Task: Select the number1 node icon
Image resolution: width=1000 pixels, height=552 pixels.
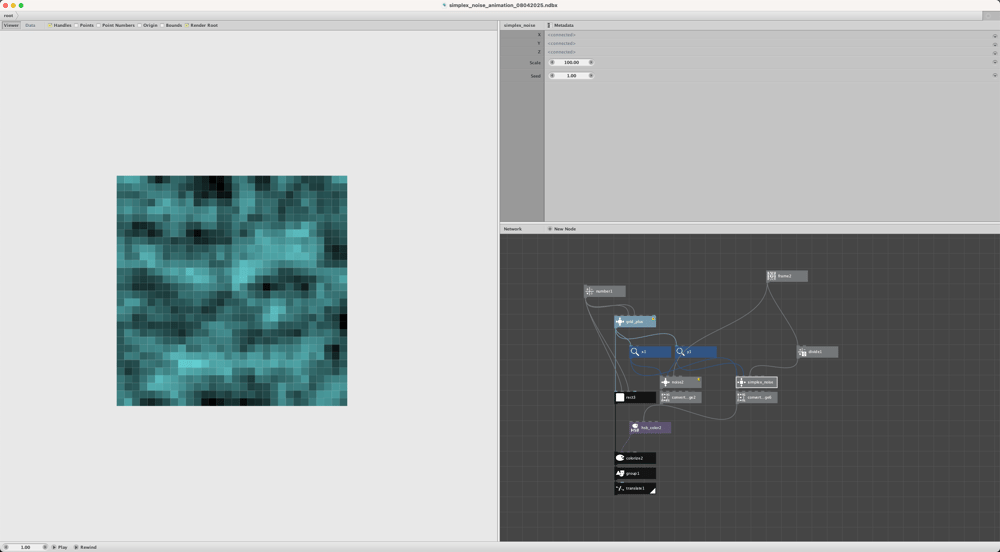Action: (589, 291)
